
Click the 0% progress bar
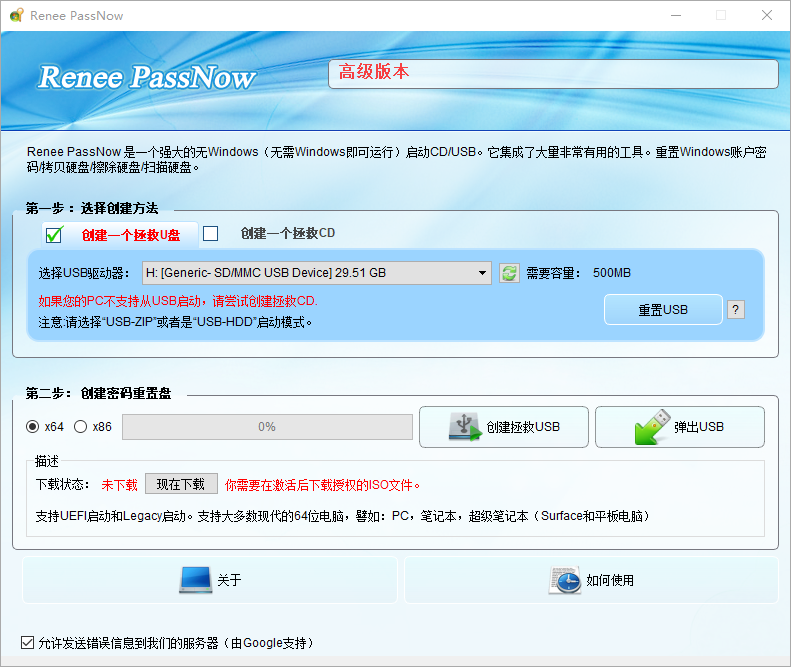267,427
